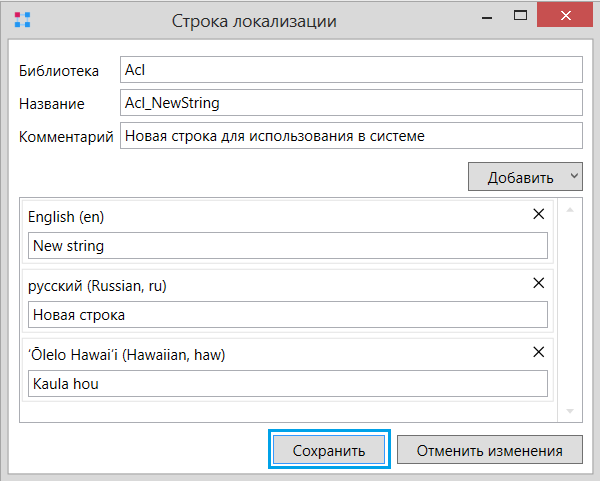The image size is (600, 481).
Task: Close the Строка локализации window
Action: tap(565, 15)
